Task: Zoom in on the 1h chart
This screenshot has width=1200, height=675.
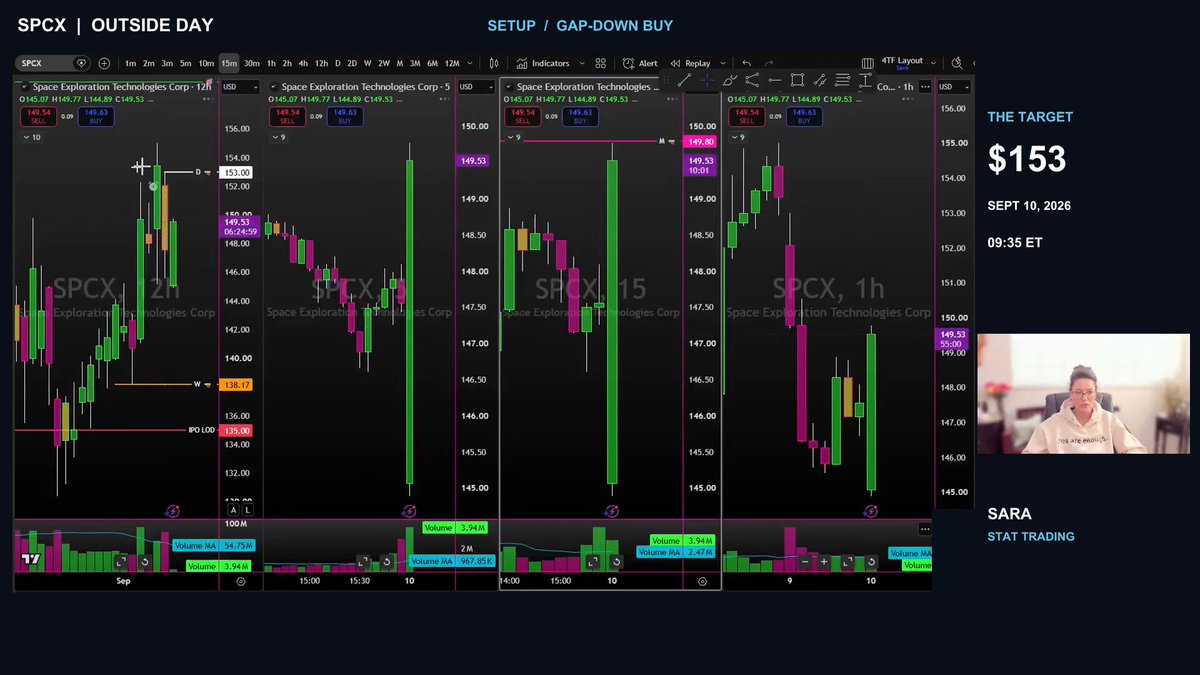Action: click(x=824, y=562)
